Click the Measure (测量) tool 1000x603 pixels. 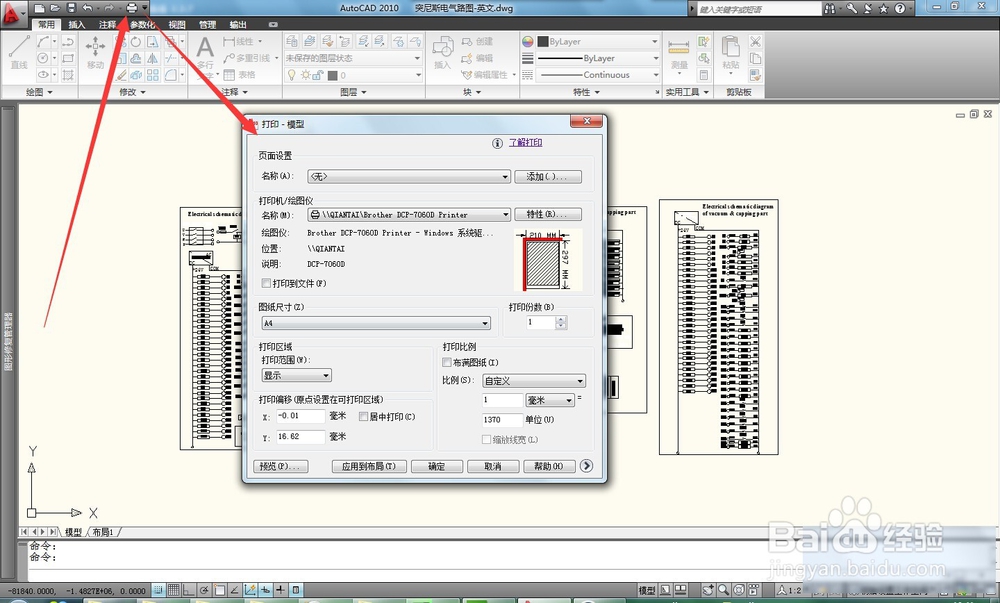(679, 54)
